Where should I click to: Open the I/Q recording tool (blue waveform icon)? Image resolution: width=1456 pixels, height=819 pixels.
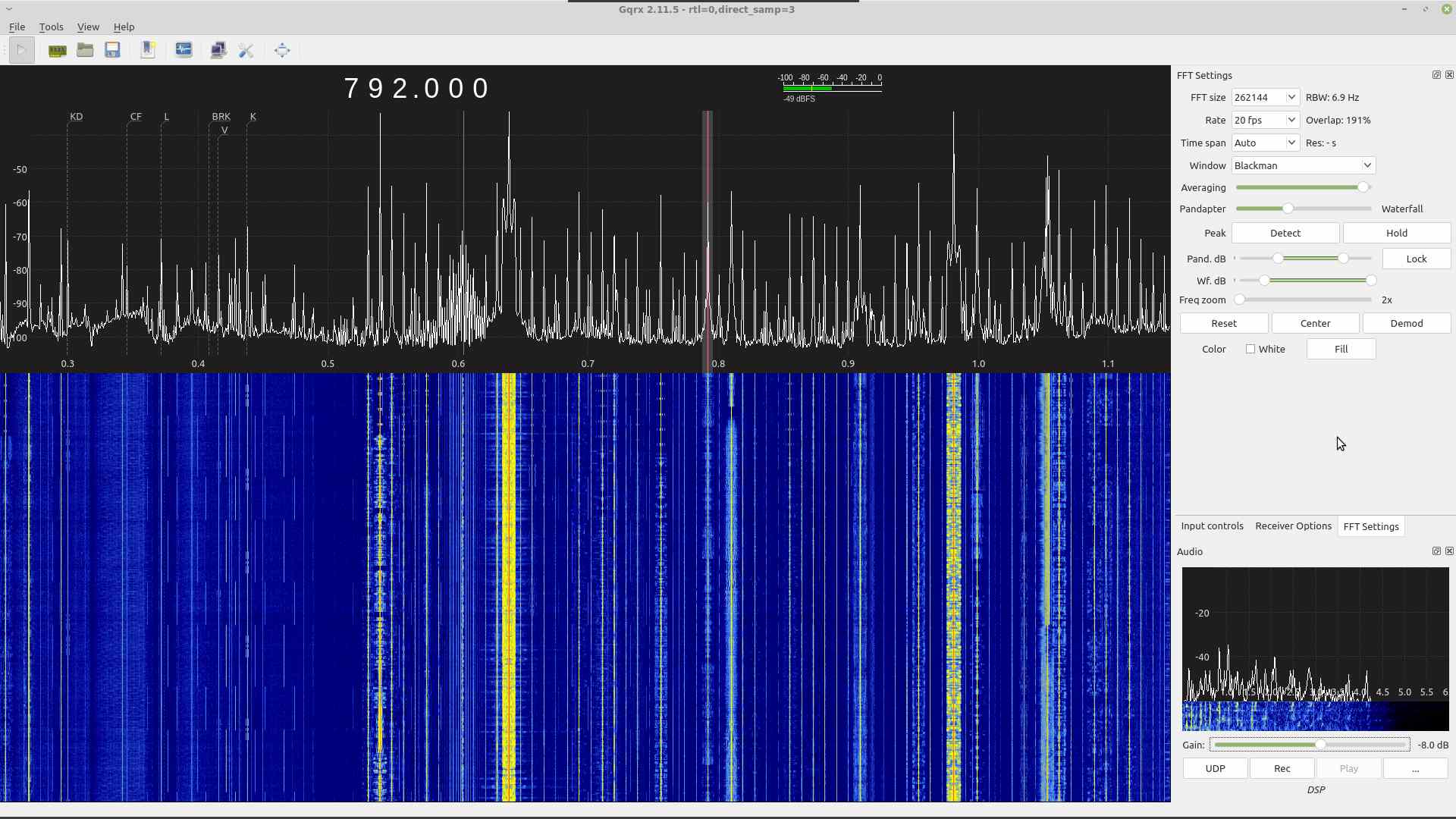(x=184, y=51)
